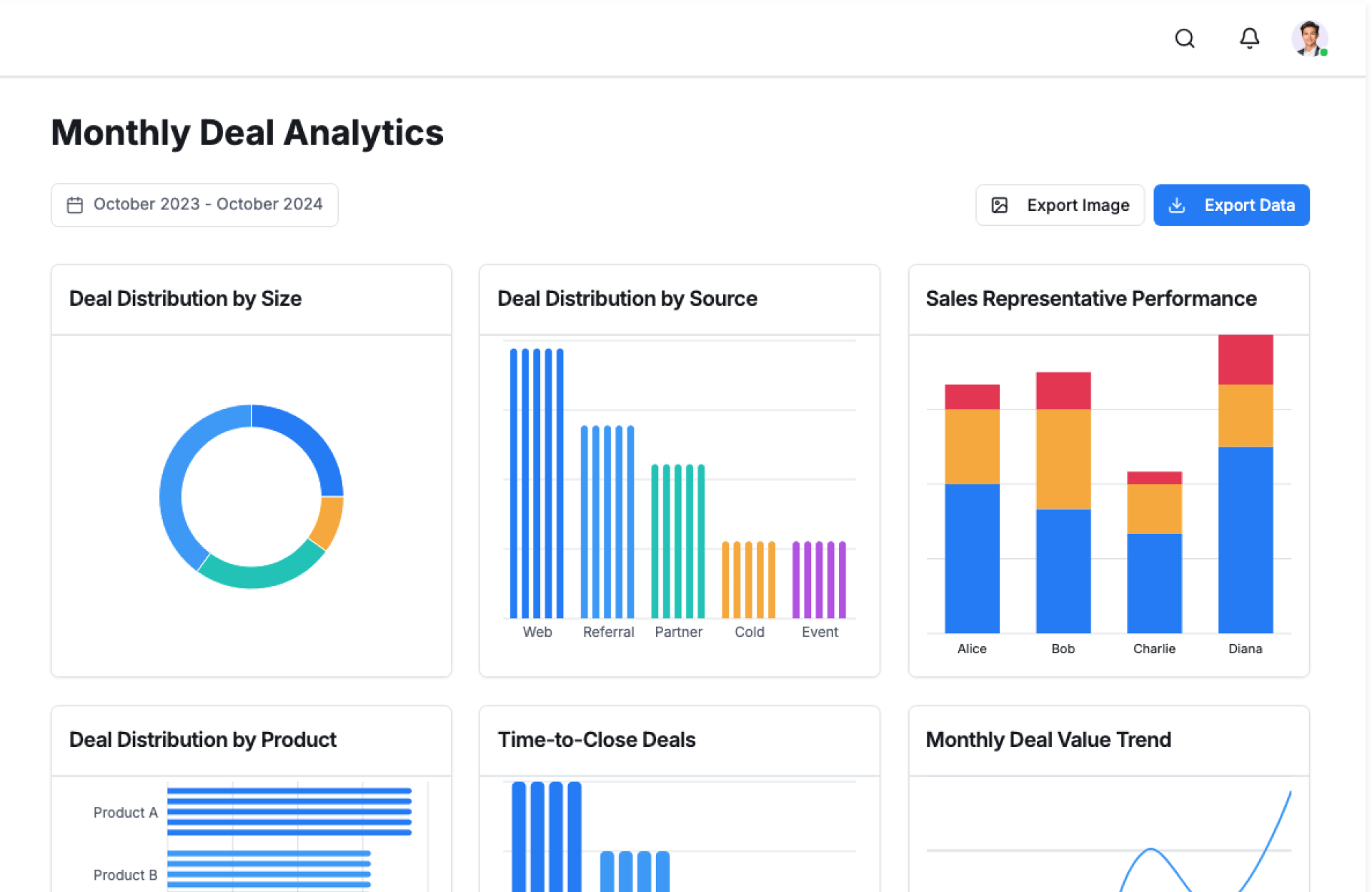Click the orange Cold bars
The width and height of the screenshot is (1372, 892).
click(x=748, y=580)
